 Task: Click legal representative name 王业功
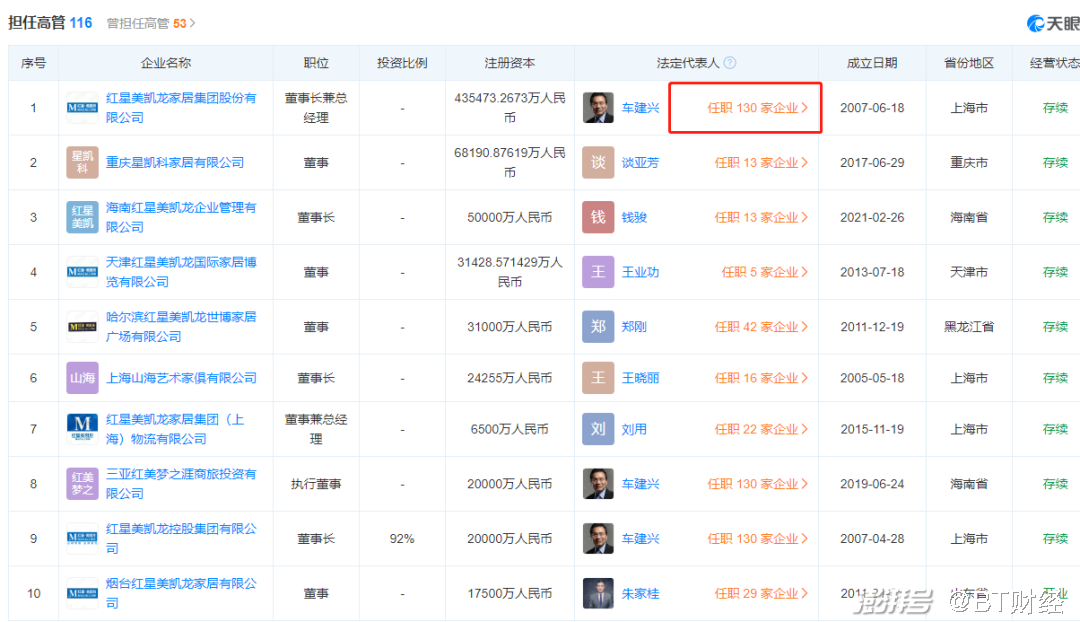click(640, 272)
